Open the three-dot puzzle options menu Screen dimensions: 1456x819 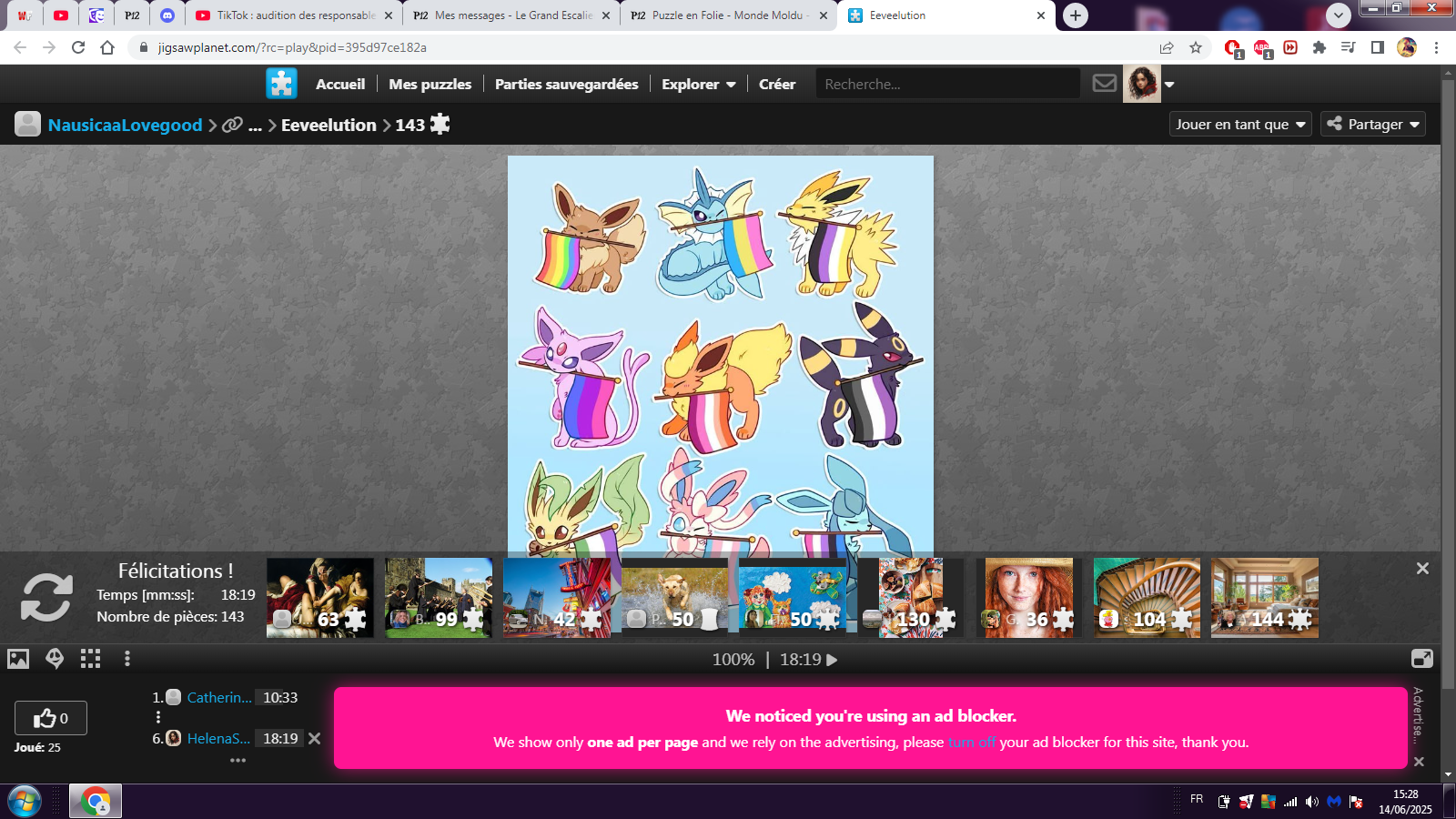click(x=127, y=659)
